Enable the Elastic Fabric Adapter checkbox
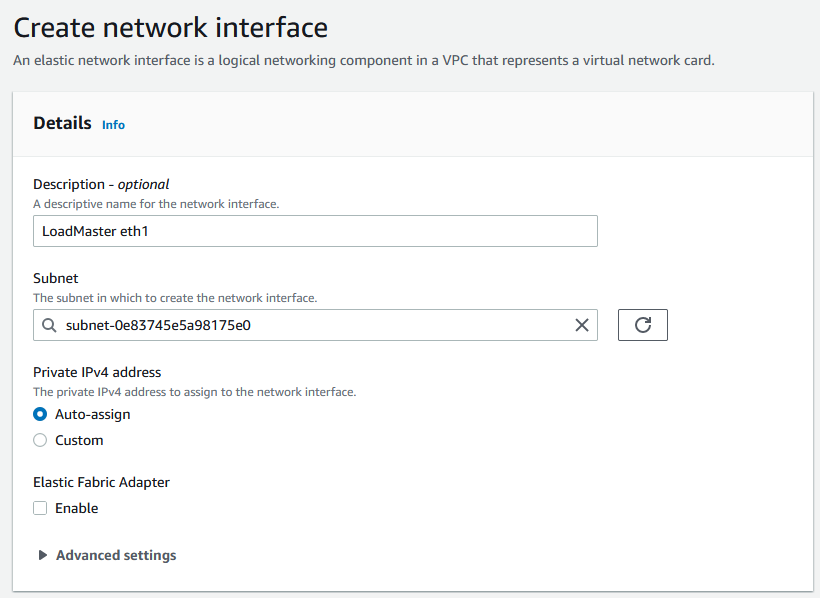The image size is (820, 598). tap(40, 508)
